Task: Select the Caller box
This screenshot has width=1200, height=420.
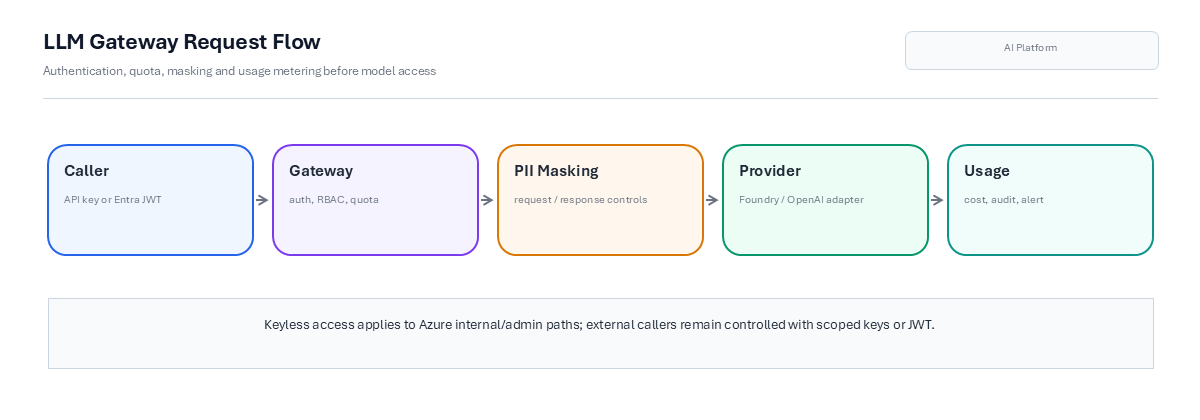Action: click(x=151, y=200)
